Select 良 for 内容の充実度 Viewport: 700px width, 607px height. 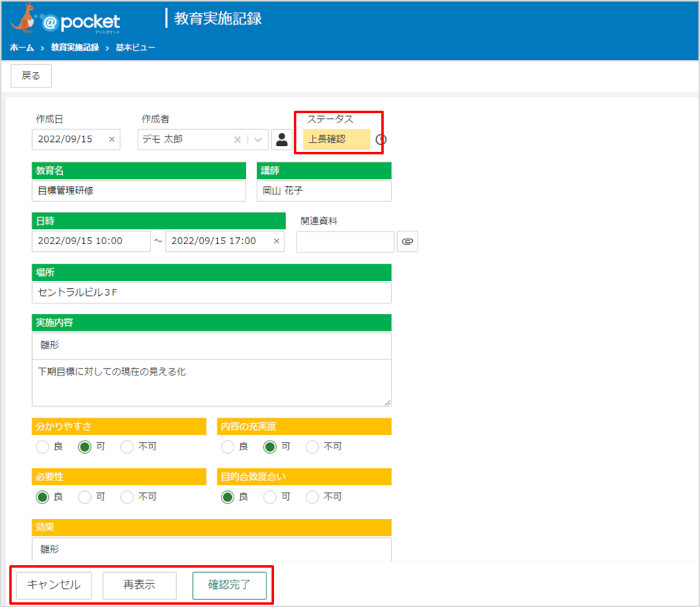coord(227,447)
